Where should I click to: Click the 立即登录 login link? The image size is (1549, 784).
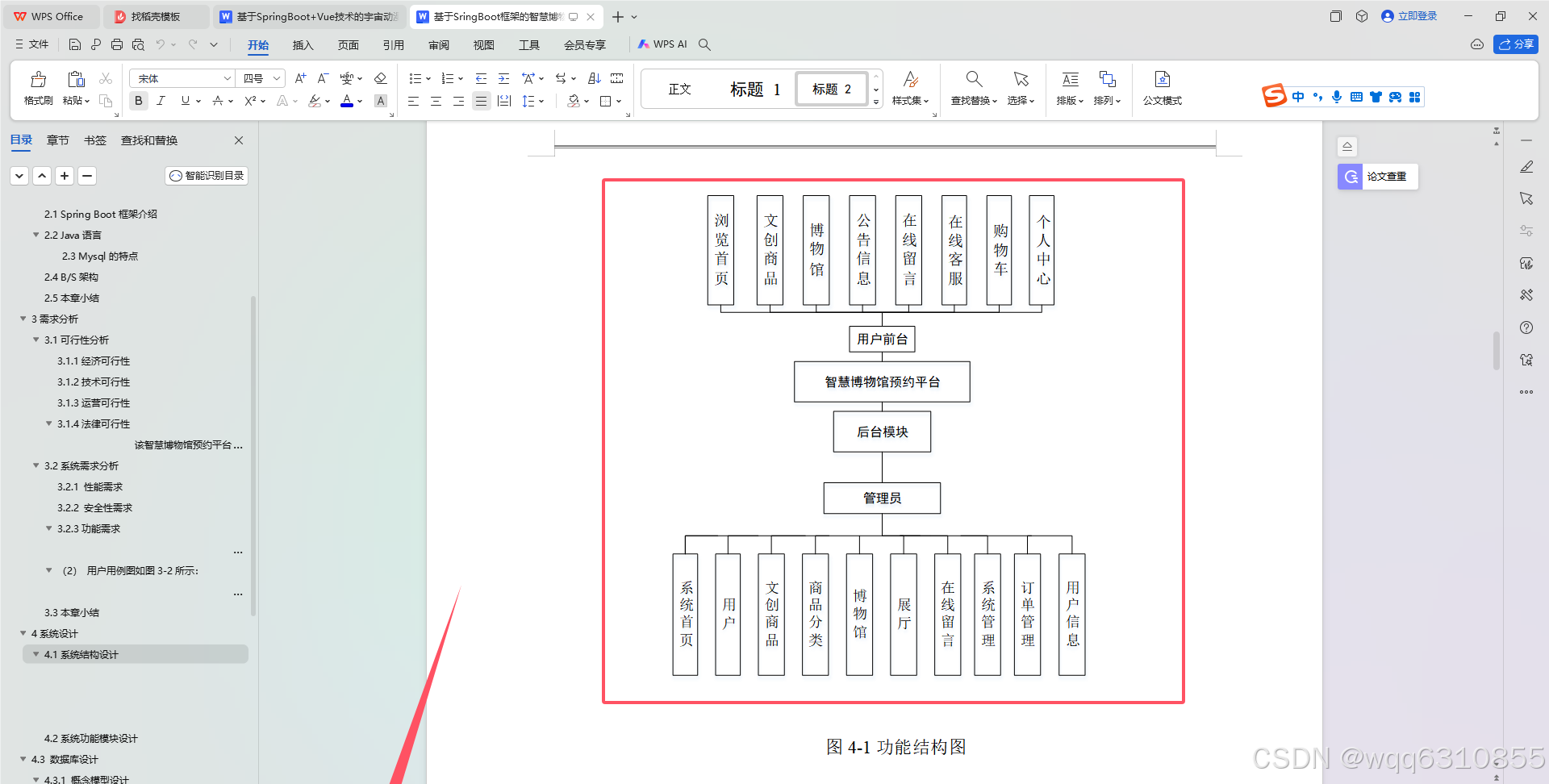(1409, 16)
